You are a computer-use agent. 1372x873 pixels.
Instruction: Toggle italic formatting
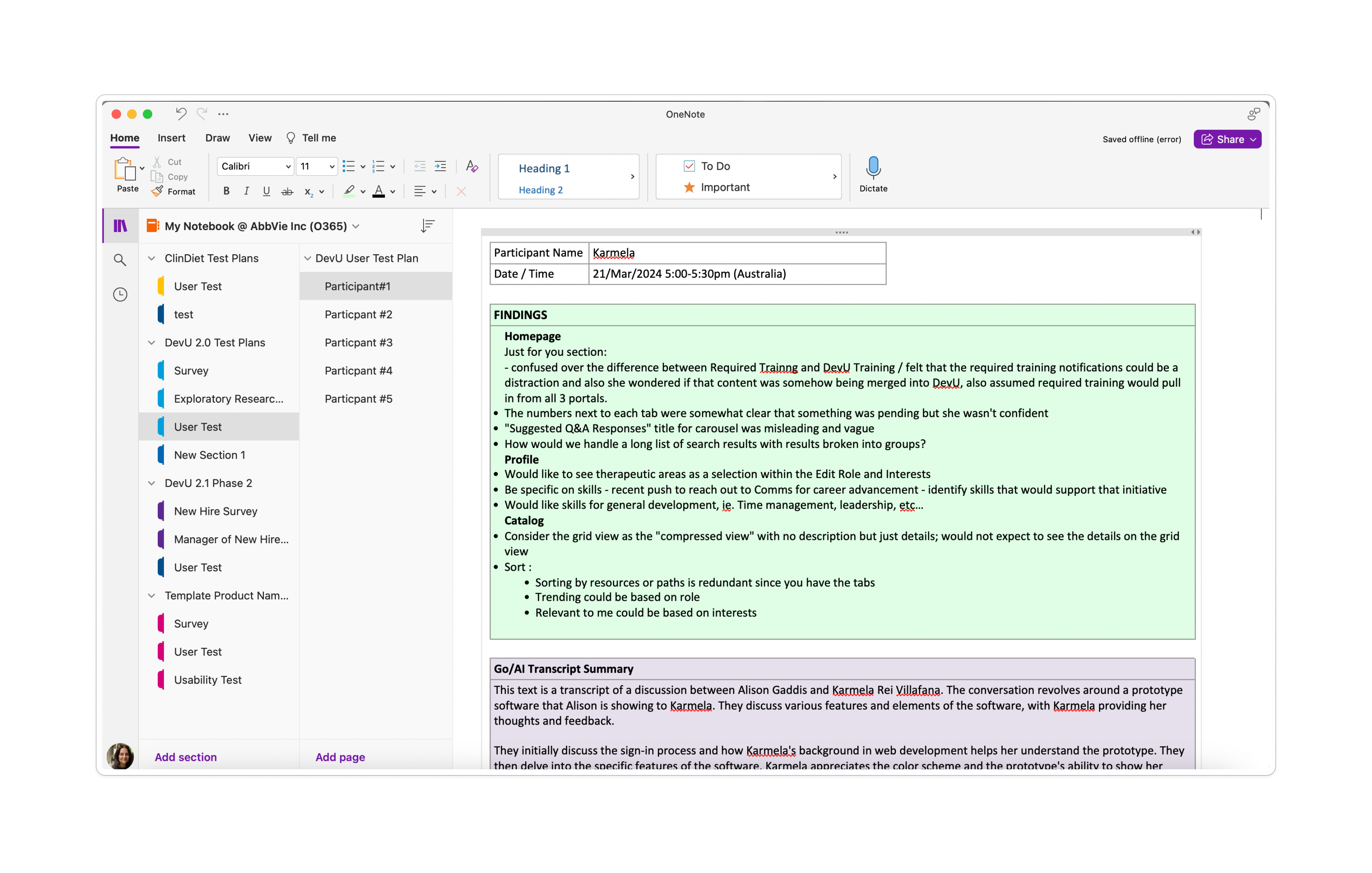pos(246,192)
